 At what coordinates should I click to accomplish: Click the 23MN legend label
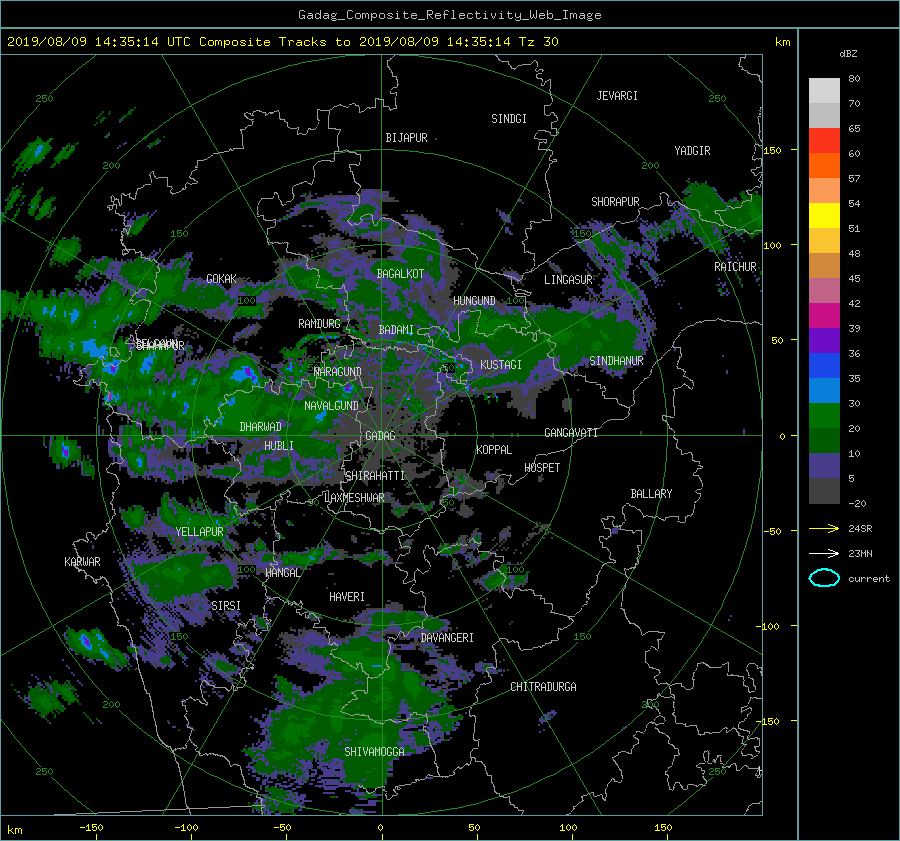[x=860, y=553]
